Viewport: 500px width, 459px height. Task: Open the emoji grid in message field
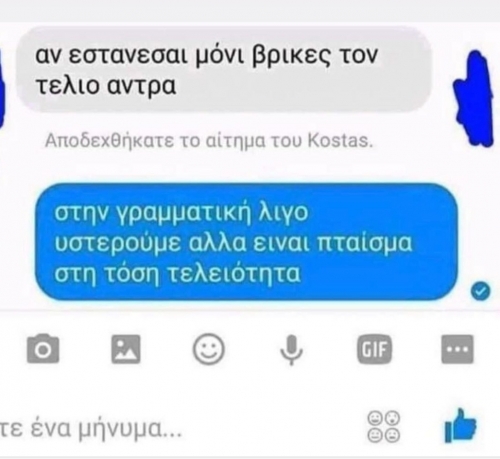click(x=384, y=427)
